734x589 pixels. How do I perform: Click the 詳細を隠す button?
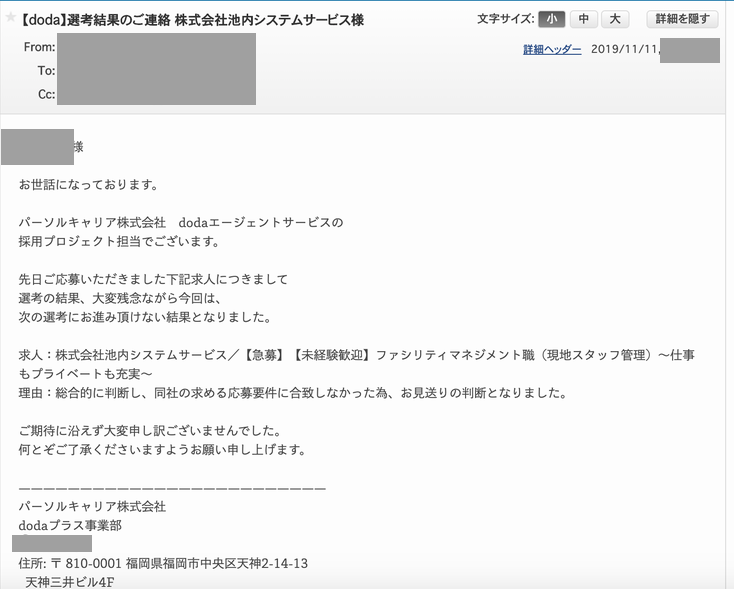coord(682,19)
